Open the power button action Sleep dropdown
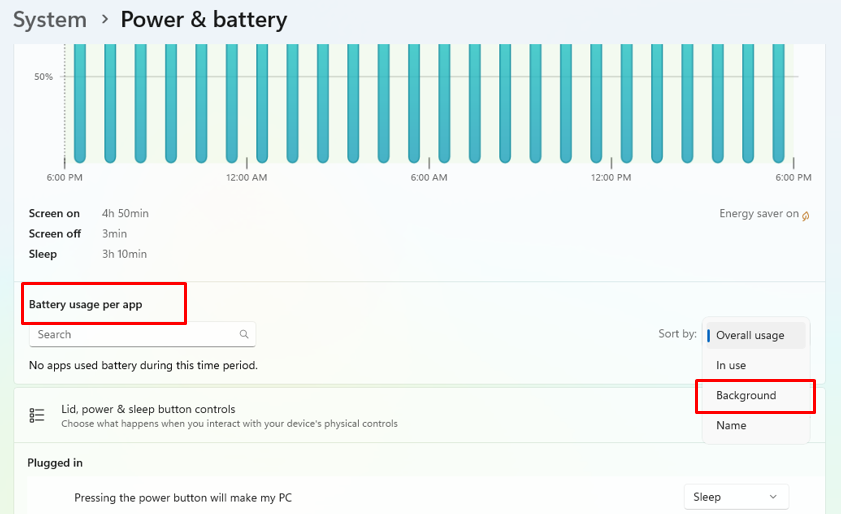841x514 pixels. 735,497
